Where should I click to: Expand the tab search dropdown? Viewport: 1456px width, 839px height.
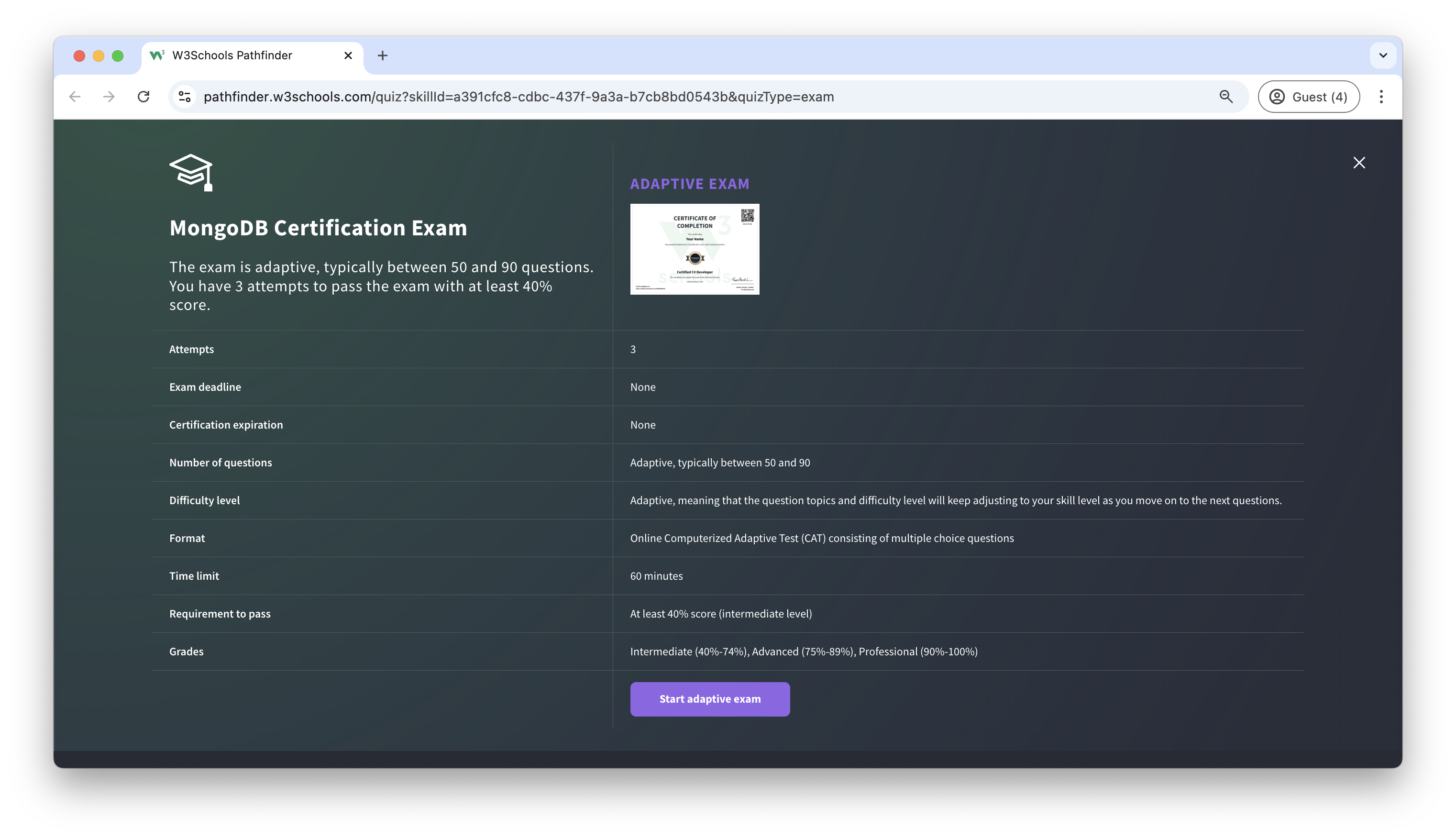1382,56
